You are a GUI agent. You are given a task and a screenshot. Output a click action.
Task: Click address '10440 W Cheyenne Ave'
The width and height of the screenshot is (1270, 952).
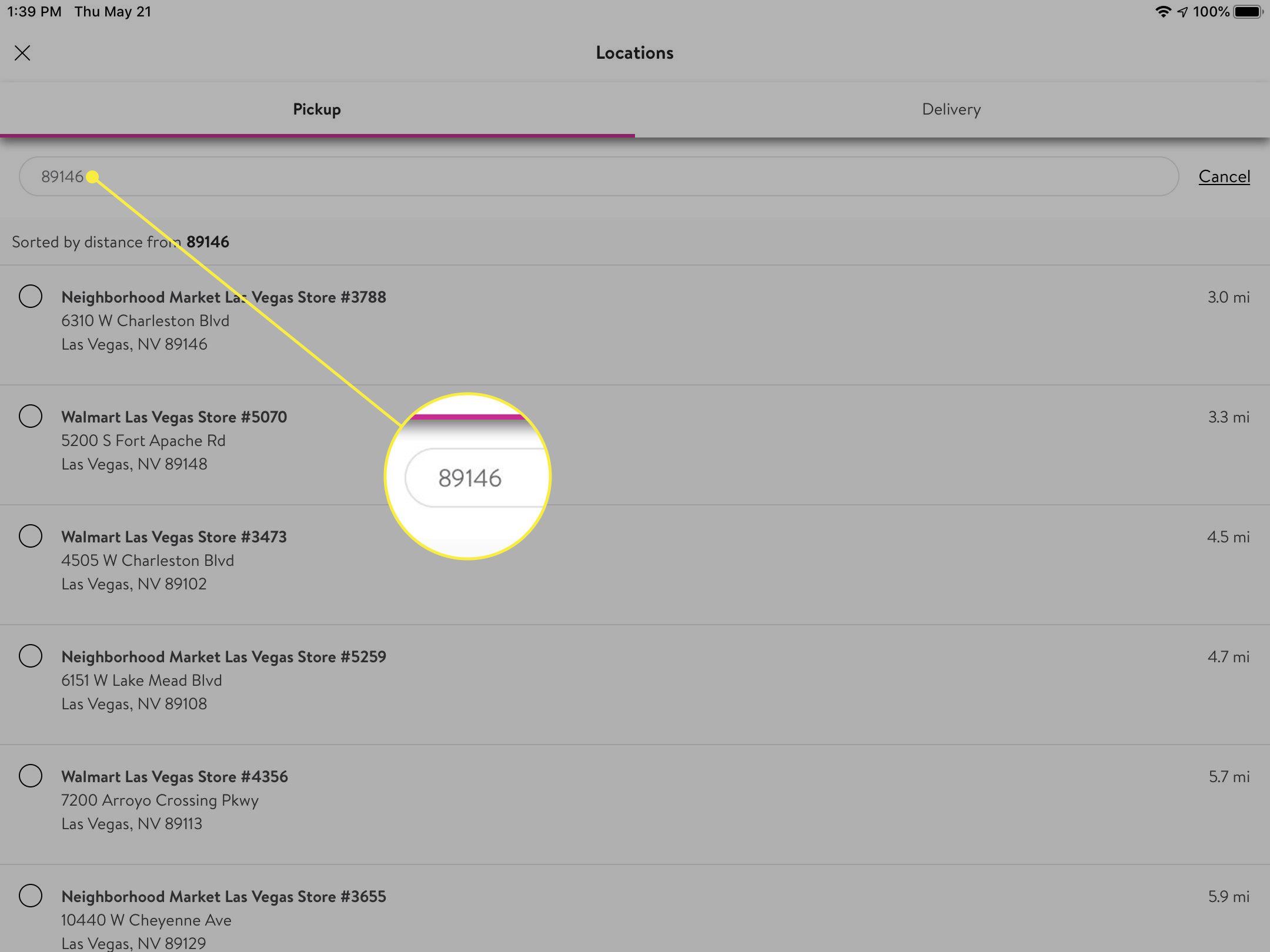click(x=146, y=920)
